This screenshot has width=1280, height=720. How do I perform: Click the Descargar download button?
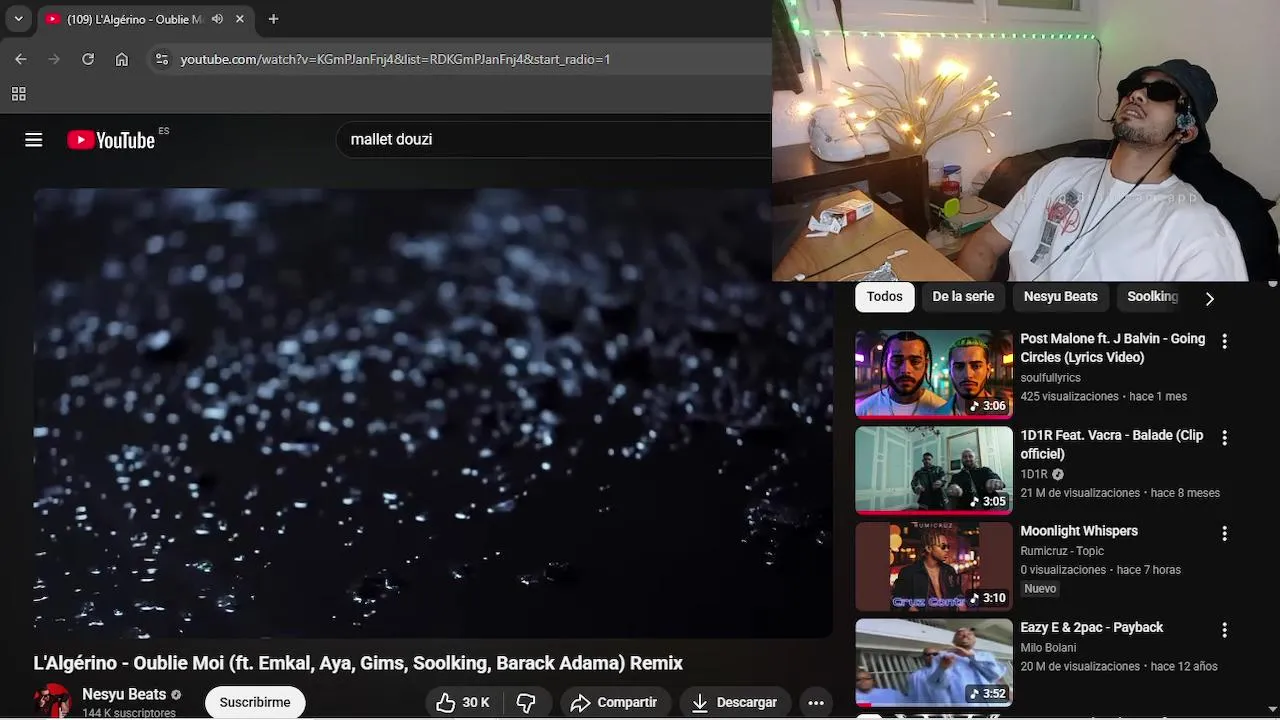(x=734, y=703)
